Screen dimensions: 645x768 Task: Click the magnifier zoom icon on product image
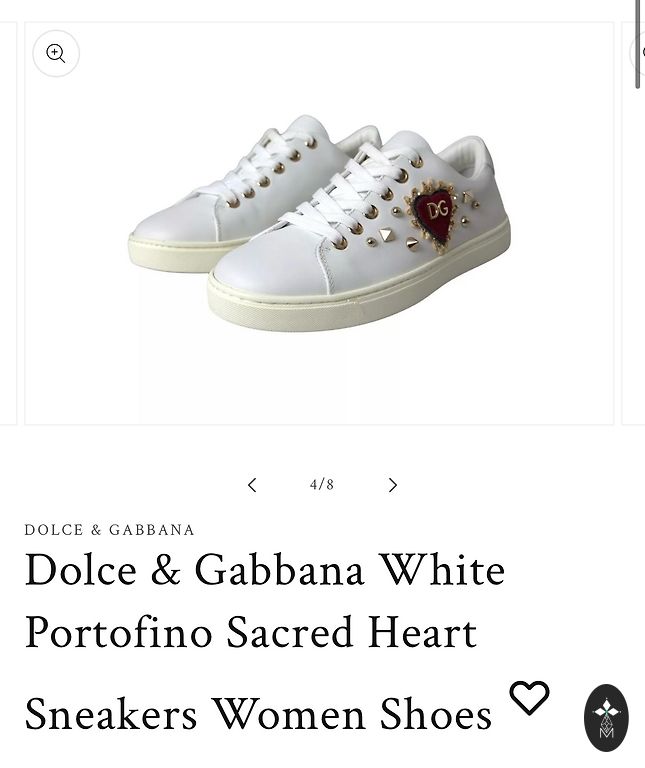coord(56,54)
